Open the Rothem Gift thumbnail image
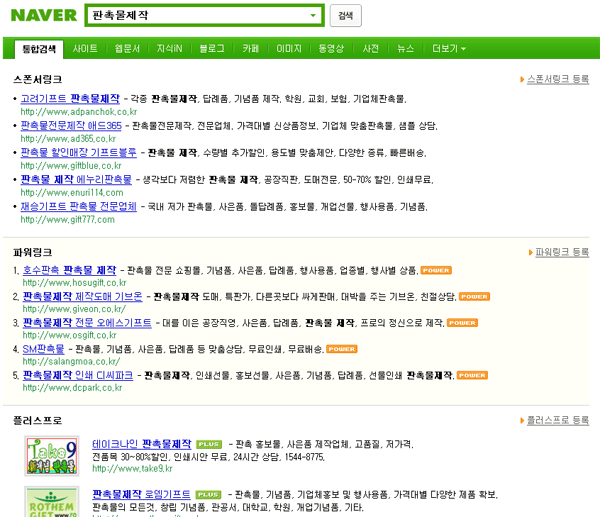The height and width of the screenshot is (517, 600). [x=52, y=502]
